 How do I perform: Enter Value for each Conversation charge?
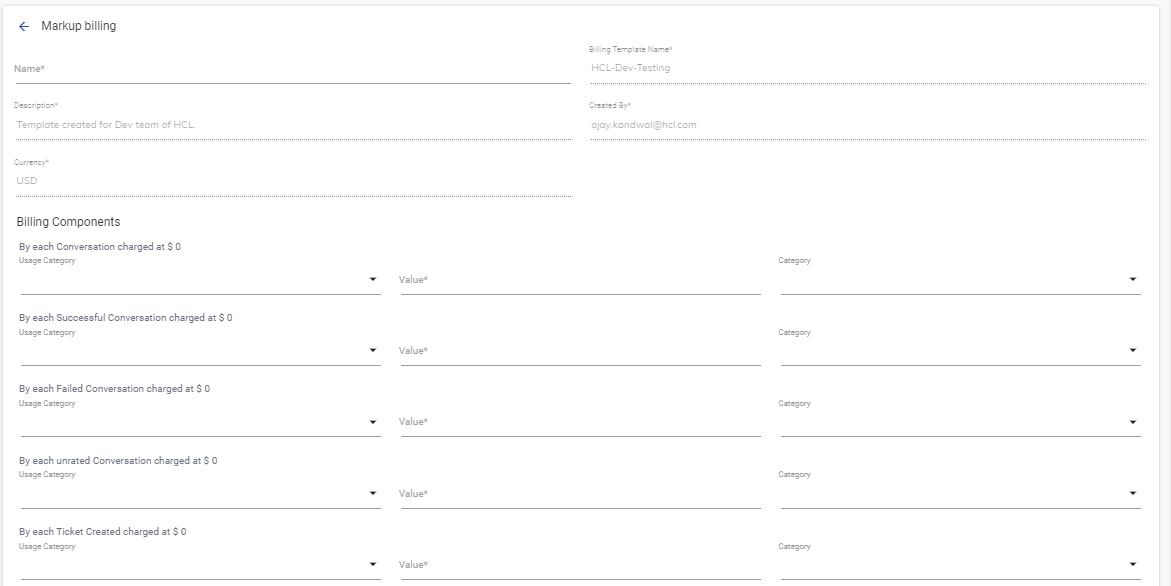click(x=580, y=280)
